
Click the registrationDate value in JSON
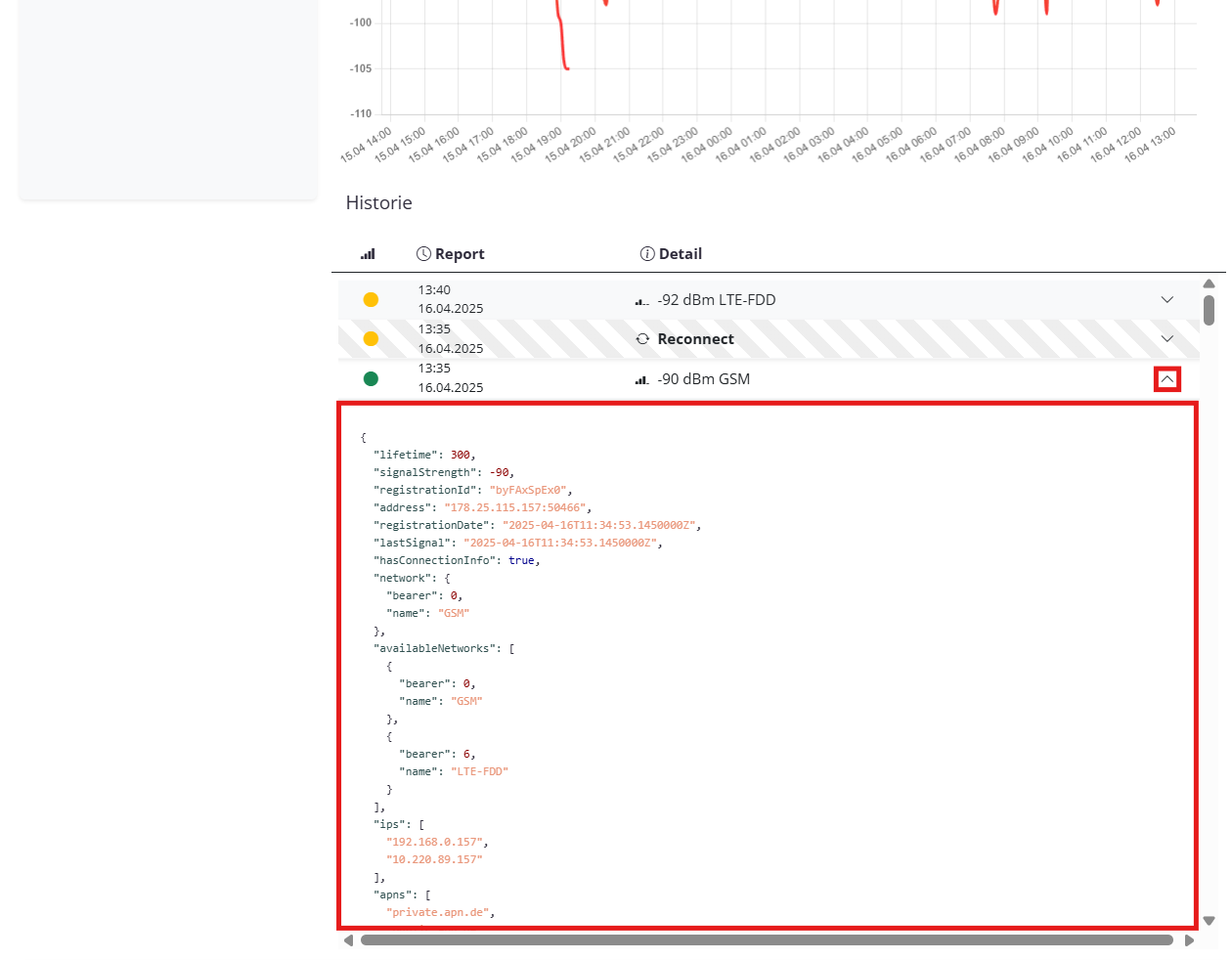click(x=598, y=526)
